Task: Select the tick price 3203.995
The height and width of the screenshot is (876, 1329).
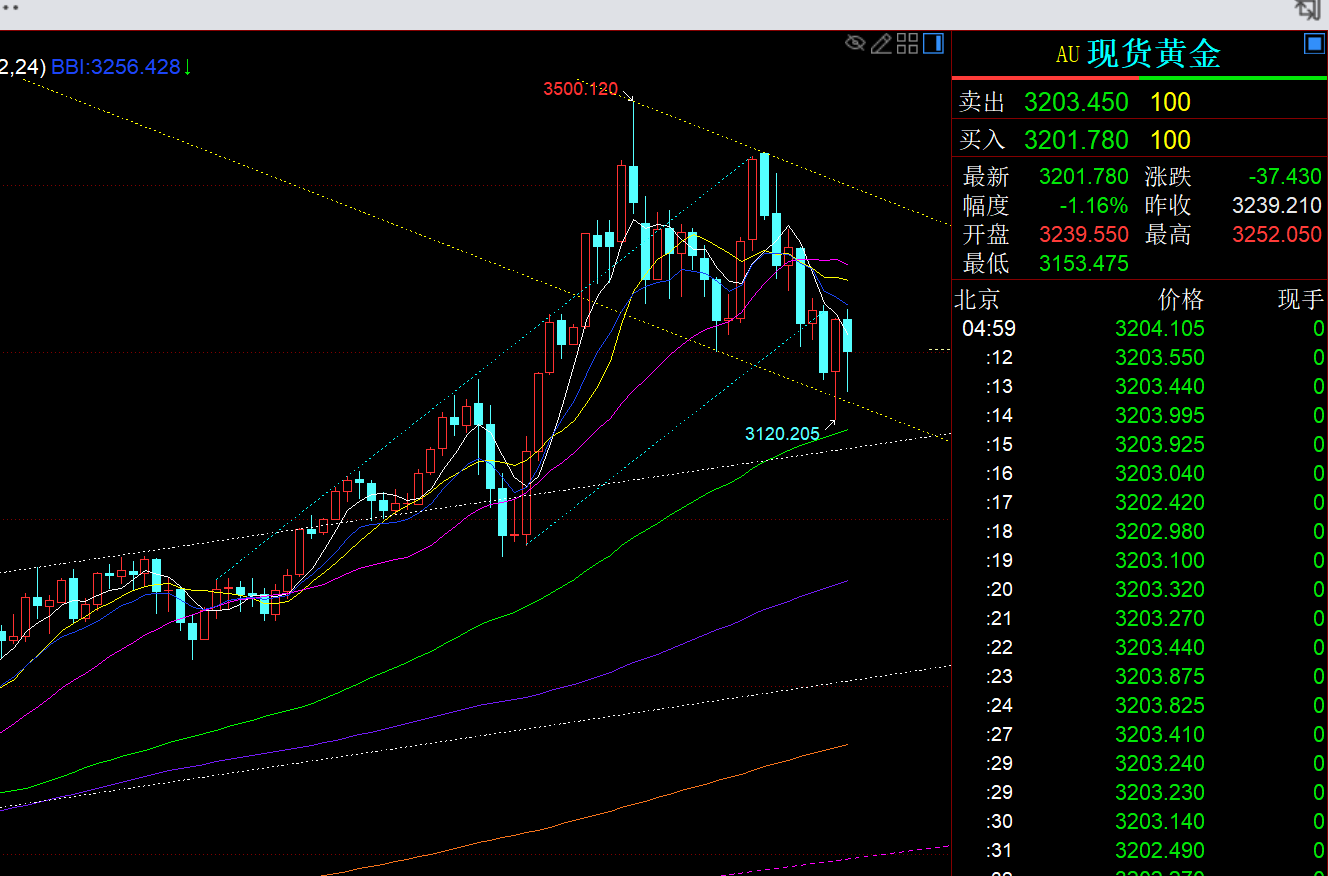Action: click(1160, 415)
